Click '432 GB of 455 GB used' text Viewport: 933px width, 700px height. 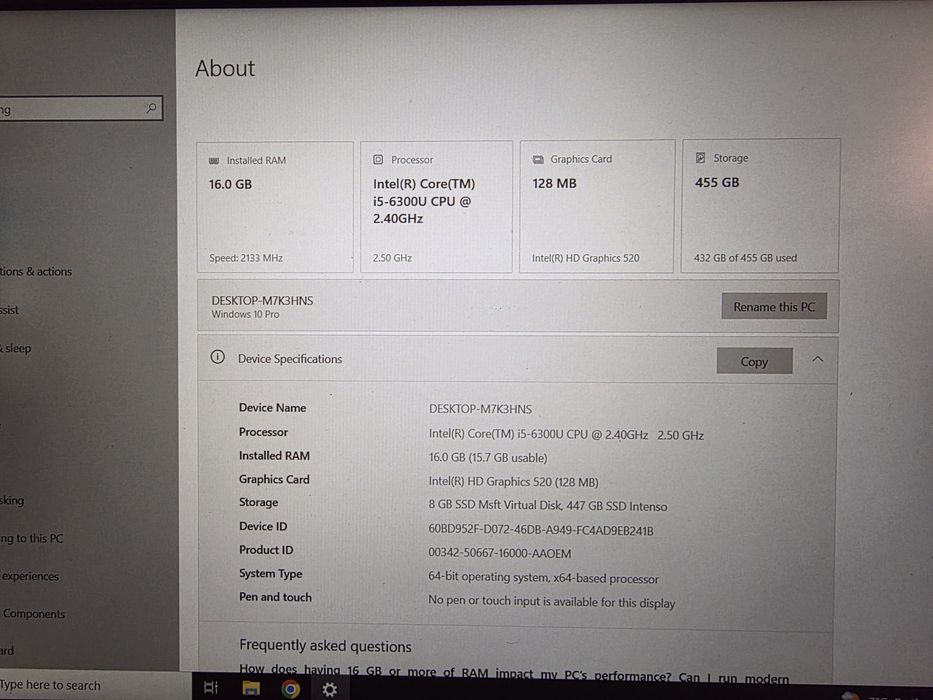coord(745,258)
